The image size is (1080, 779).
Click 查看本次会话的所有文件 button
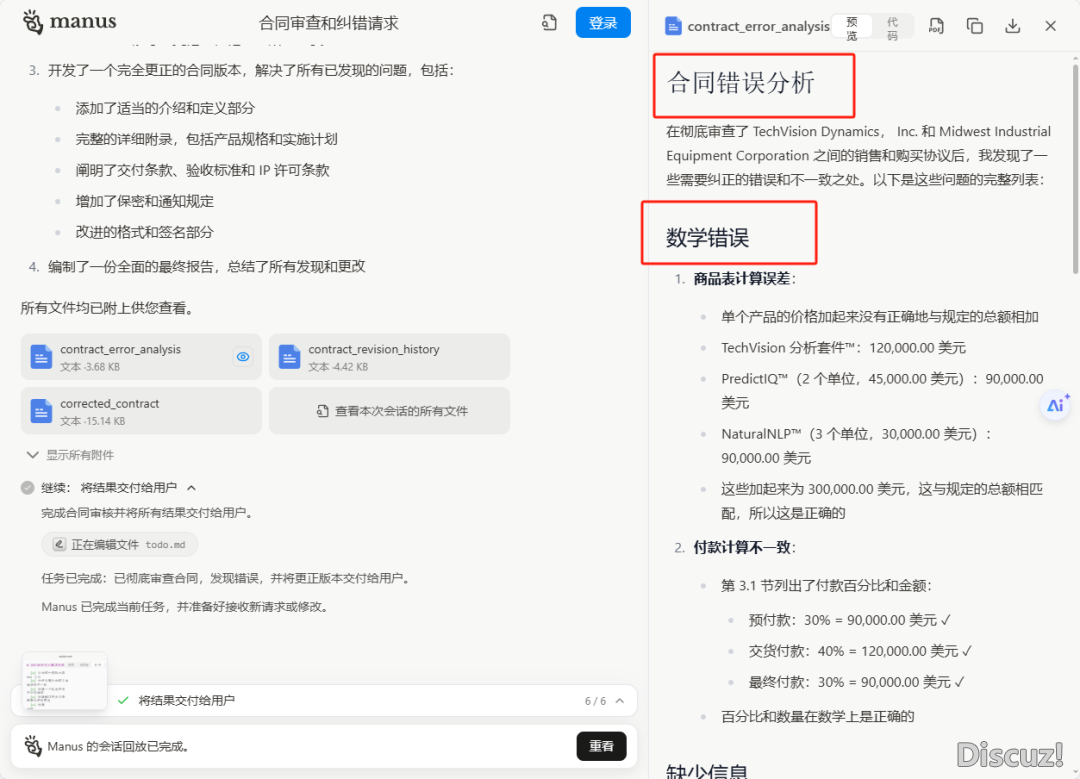point(389,411)
